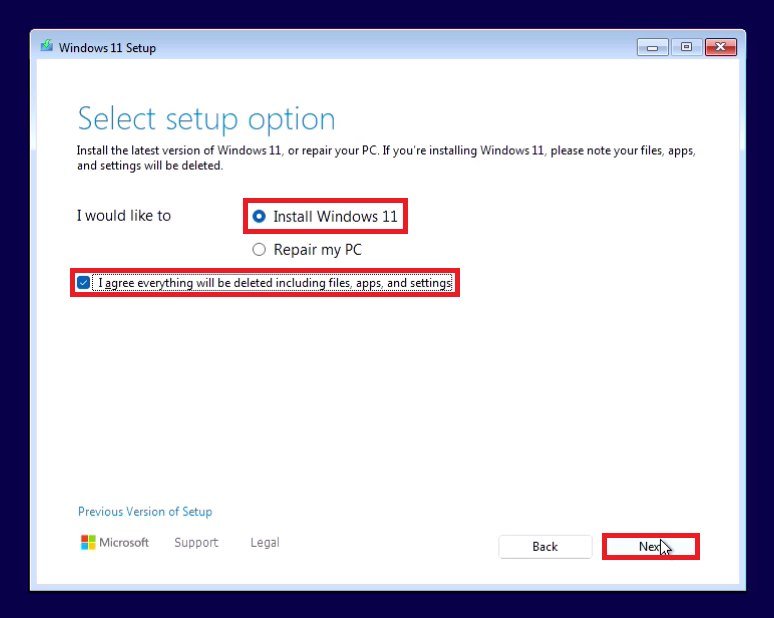This screenshot has width=774, height=618.
Task: Click the Windows 11 Setup title bar icon
Action: [x=47, y=46]
